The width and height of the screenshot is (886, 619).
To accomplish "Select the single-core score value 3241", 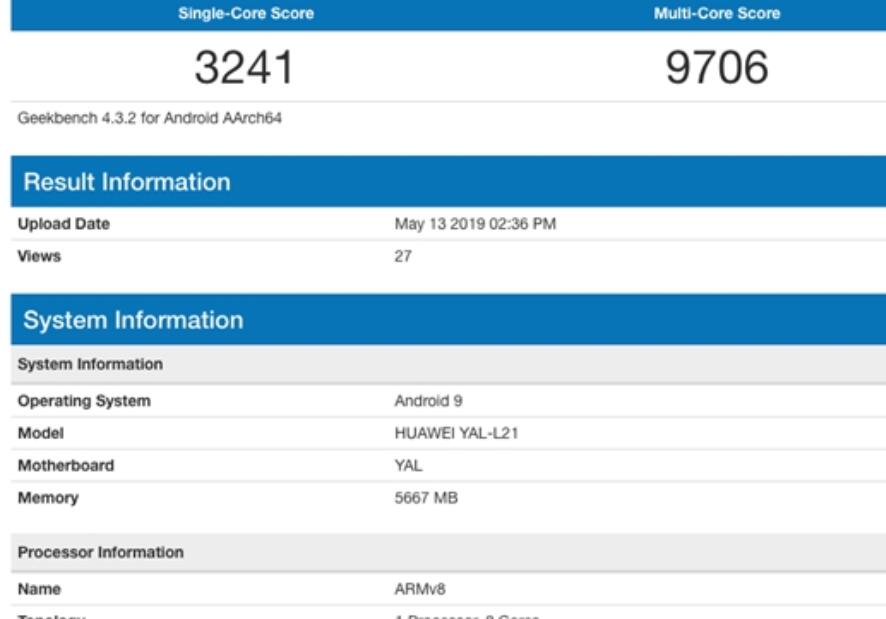I will tap(244, 67).
